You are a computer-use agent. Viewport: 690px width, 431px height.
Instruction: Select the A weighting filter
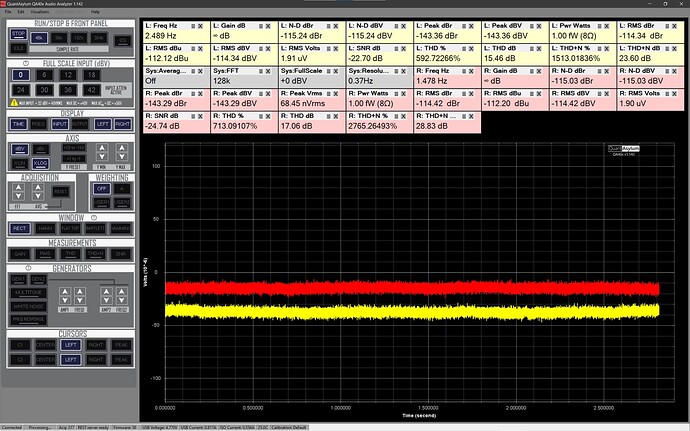[x=122, y=188]
